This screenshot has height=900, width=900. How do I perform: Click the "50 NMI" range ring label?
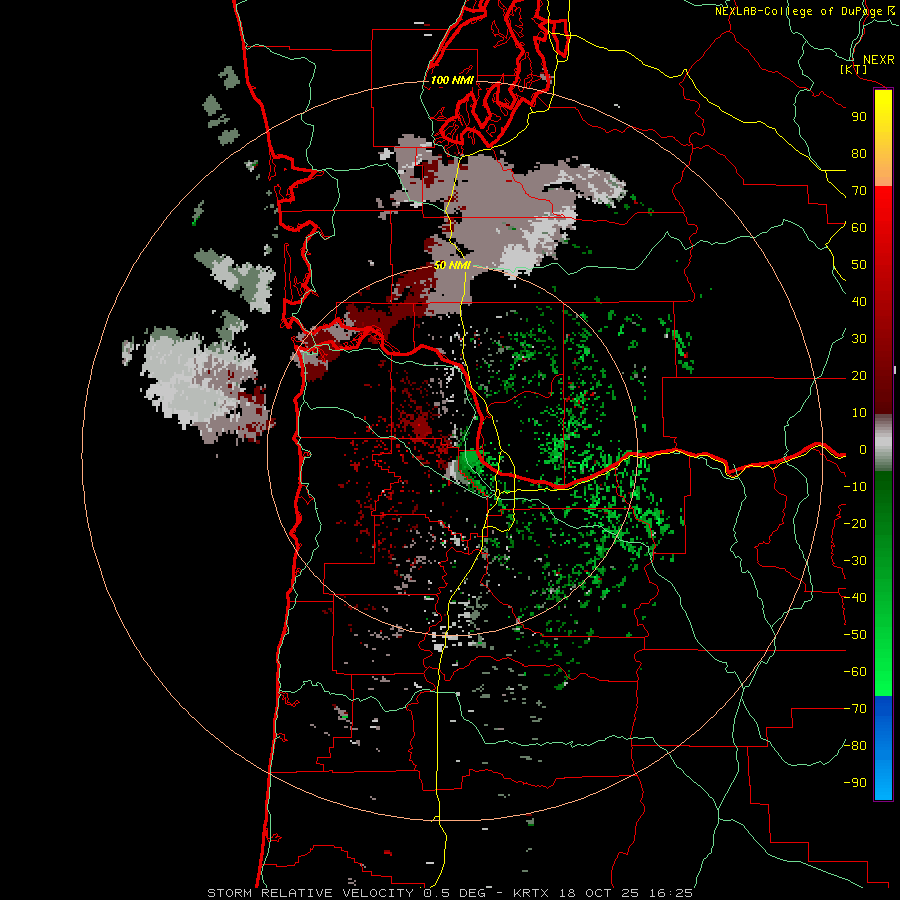[x=452, y=265]
